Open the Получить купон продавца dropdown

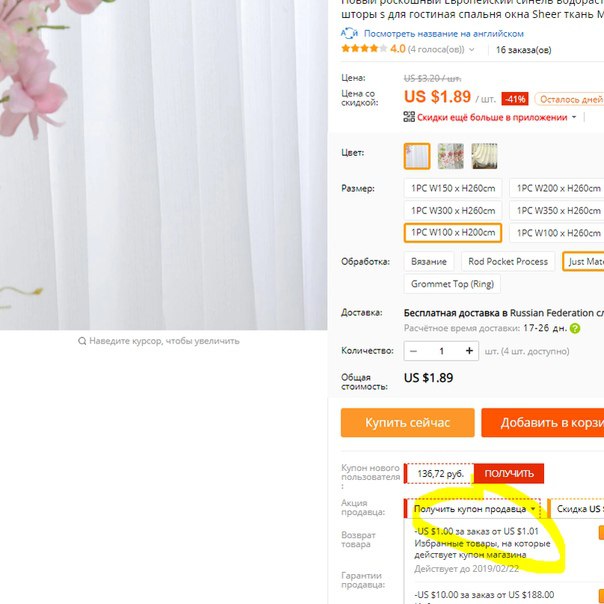click(x=474, y=509)
